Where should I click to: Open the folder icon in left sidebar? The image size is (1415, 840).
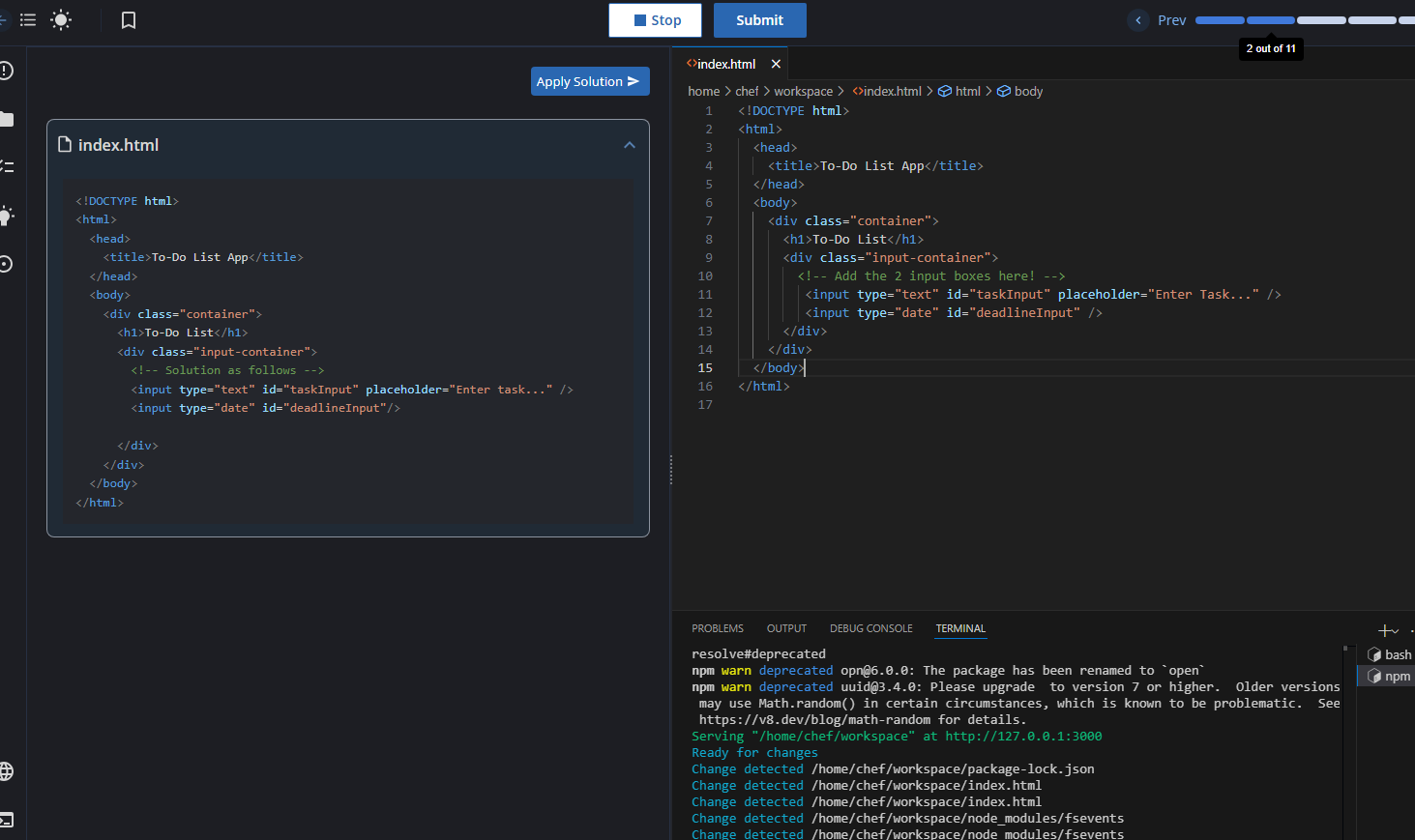tap(7, 119)
